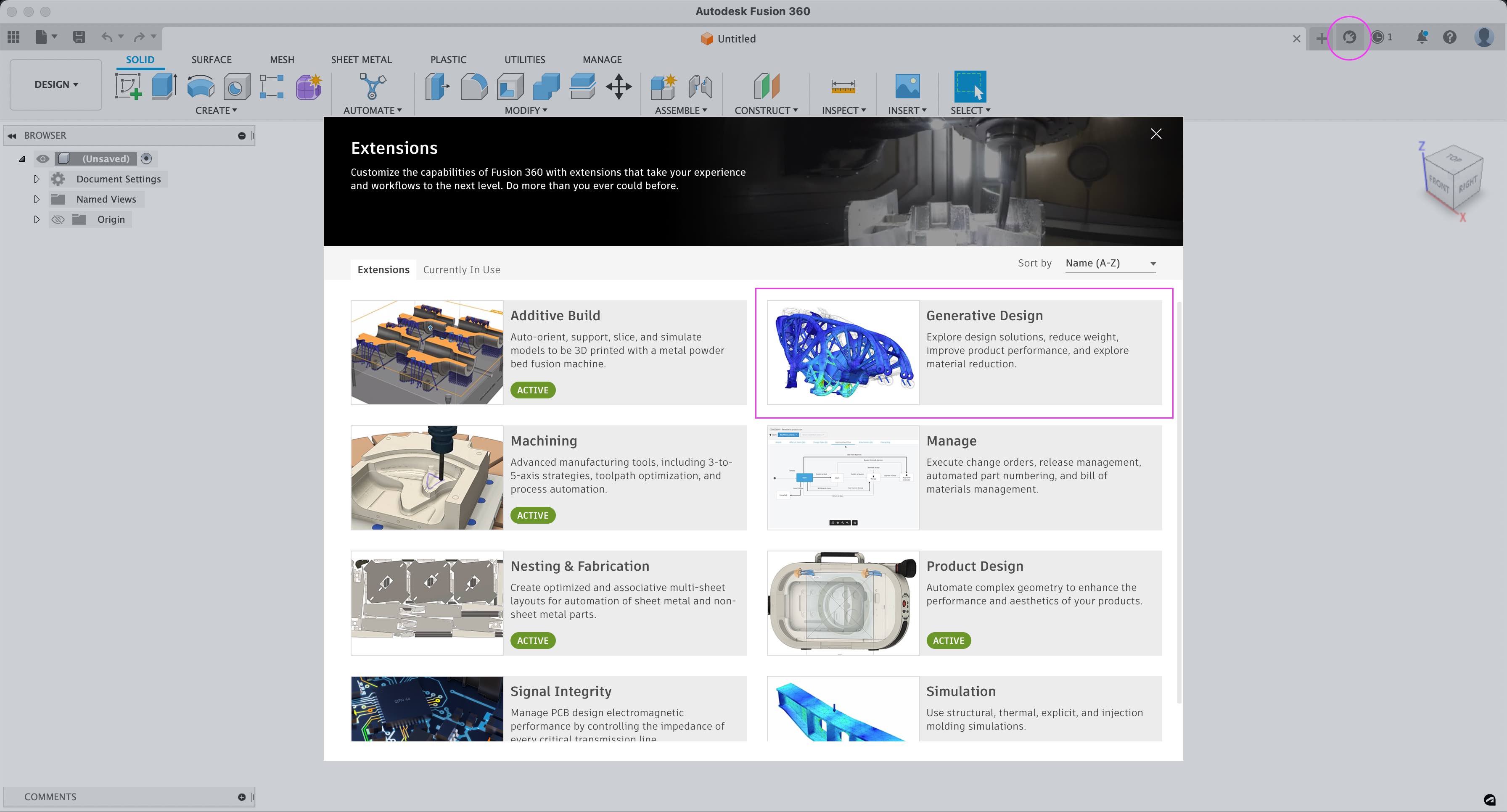The width and height of the screenshot is (1507, 812).
Task: Open the Generative Design extension card
Action: pos(964,353)
